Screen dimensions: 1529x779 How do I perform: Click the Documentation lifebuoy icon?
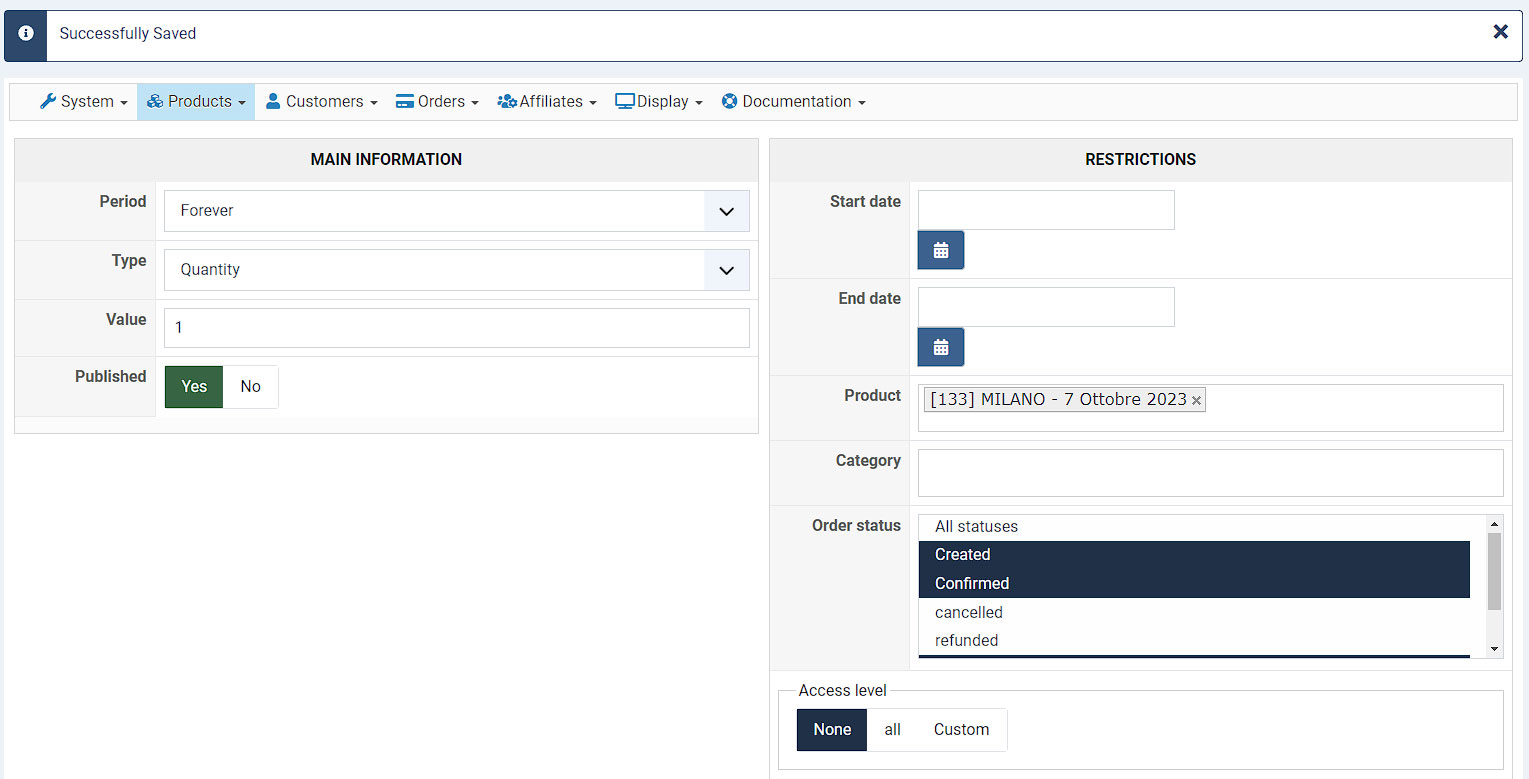click(729, 101)
